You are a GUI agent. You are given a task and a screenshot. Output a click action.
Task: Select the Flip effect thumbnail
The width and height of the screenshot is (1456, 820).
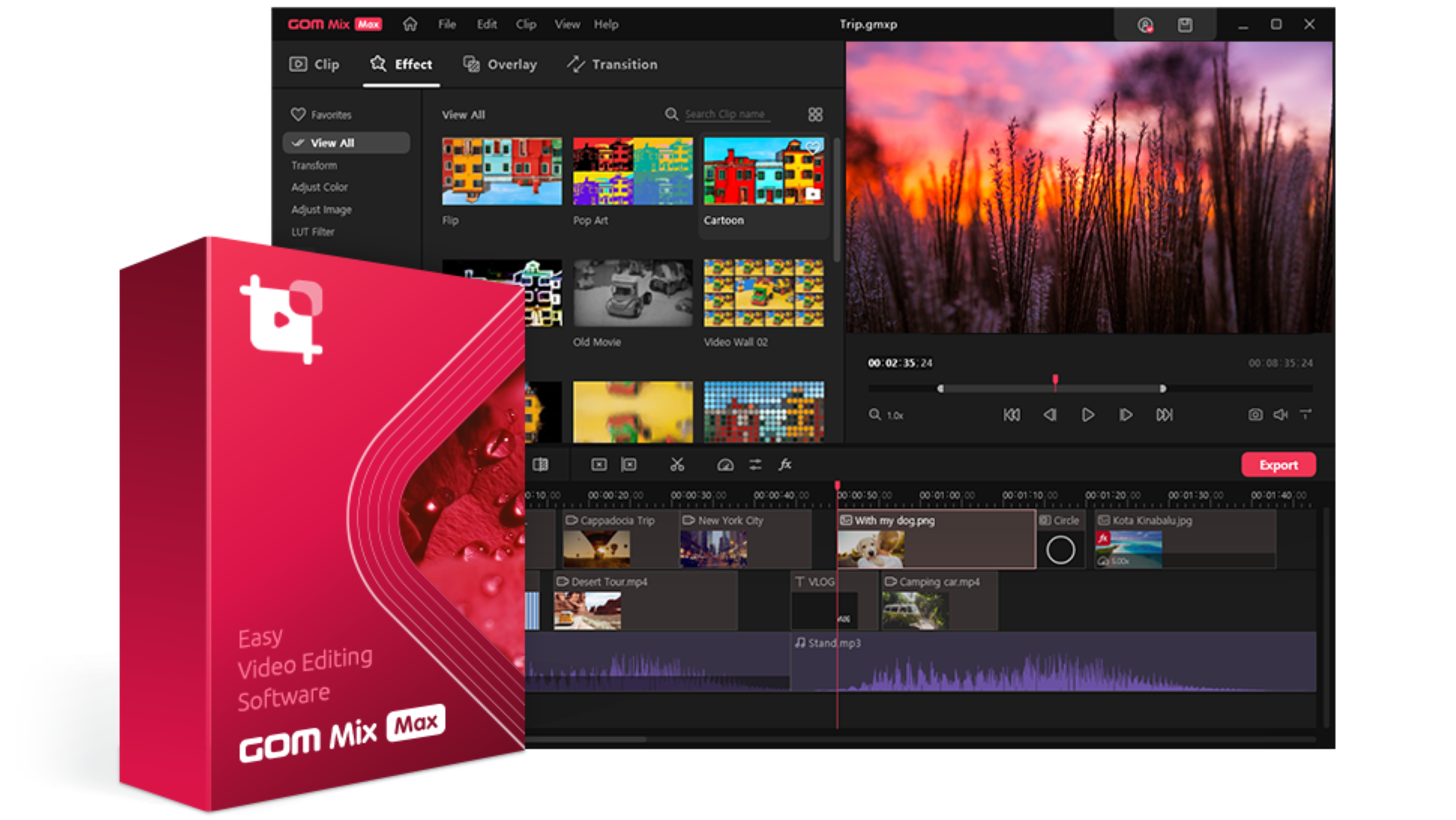coord(502,171)
